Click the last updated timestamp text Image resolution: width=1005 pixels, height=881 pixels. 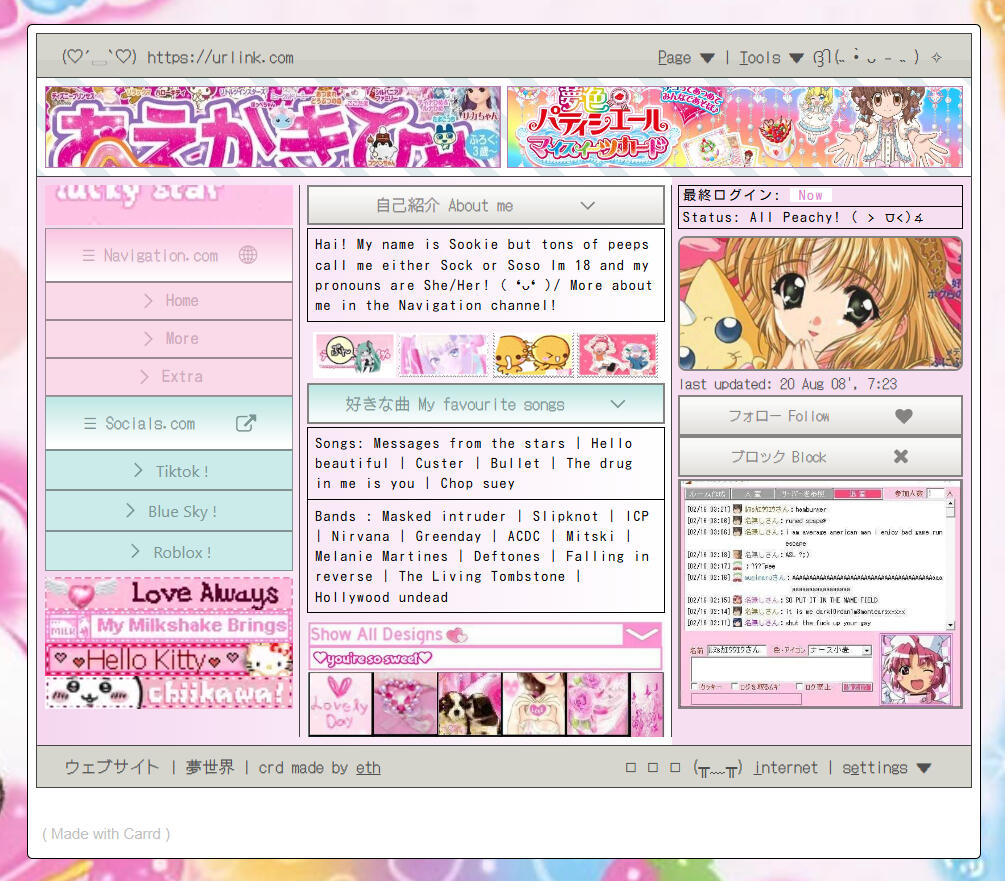[788, 384]
